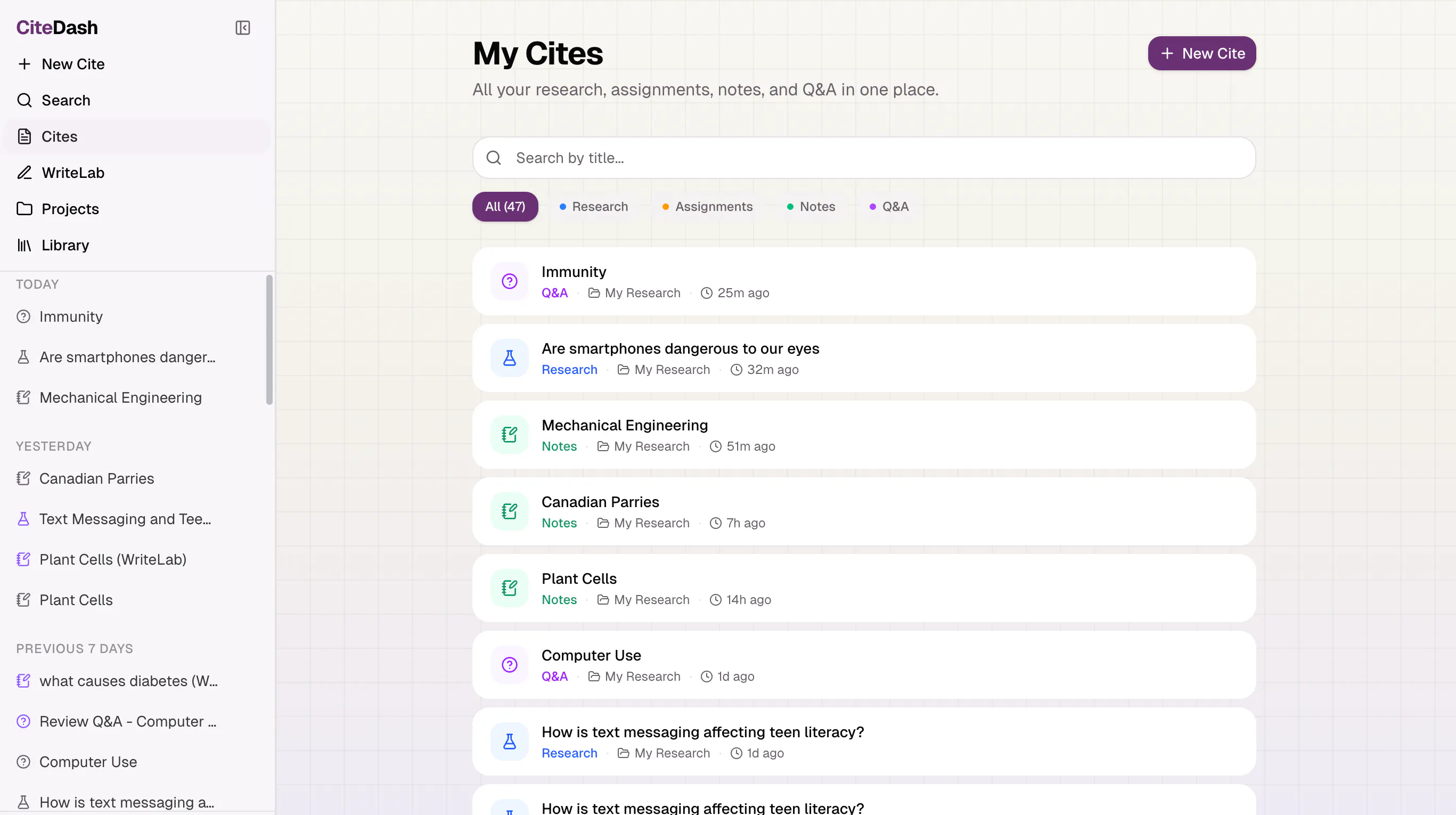
Task: Click flask icon next to Are smartphones danger… in sidebar
Action: pyautogui.click(x=23, y=357)
